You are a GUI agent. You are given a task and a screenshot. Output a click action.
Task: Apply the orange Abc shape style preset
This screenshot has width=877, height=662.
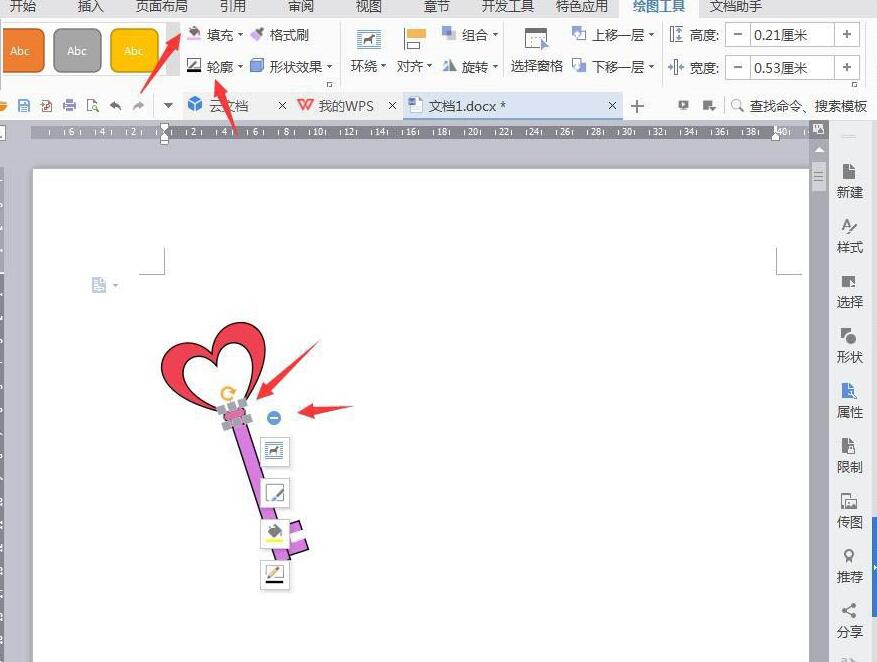click(21, 49)
